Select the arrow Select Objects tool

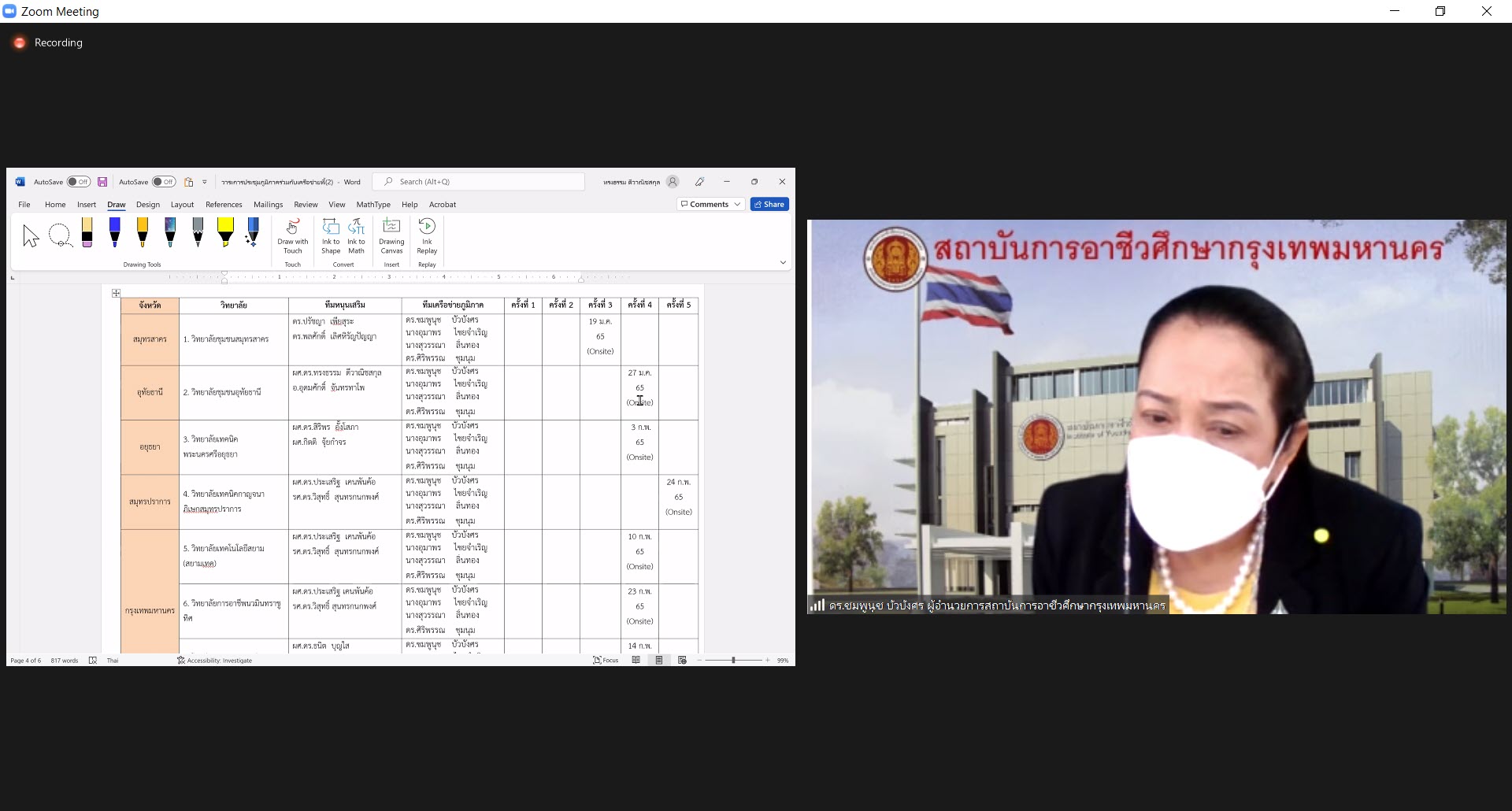31,235
